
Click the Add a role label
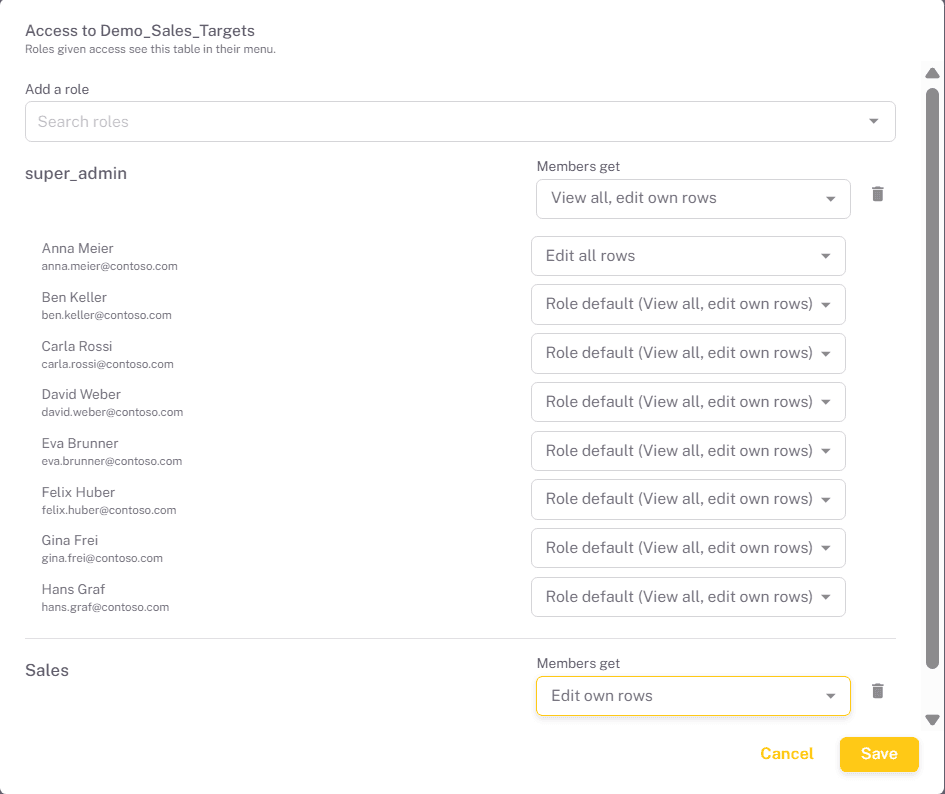click(57, 89)
